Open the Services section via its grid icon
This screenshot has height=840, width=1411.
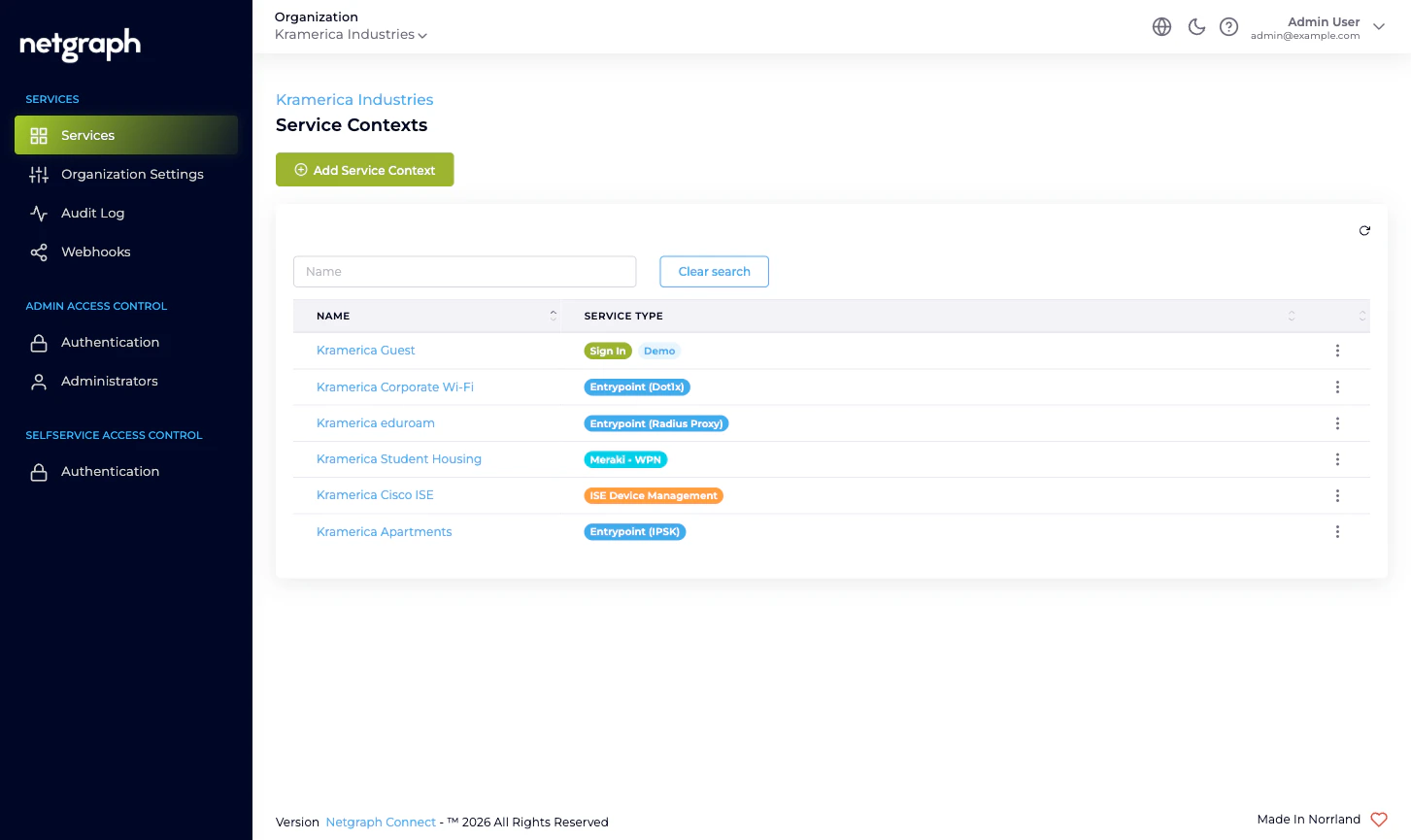point(39,135)
